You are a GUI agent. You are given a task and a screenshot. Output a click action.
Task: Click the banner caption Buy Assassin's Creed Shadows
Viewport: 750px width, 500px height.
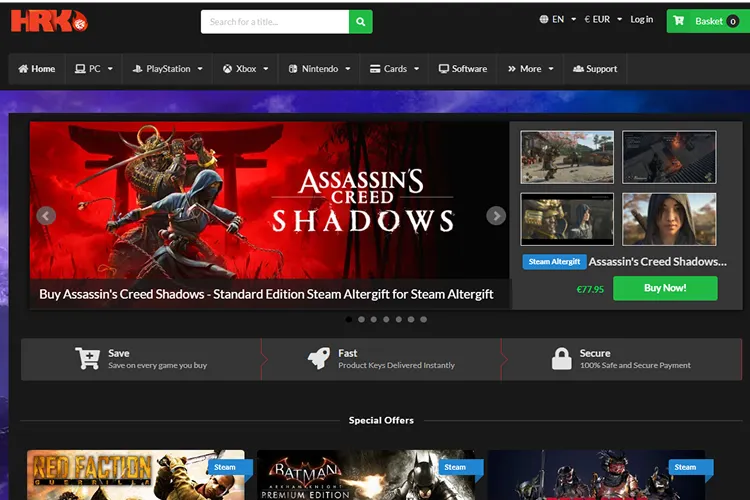point(266,294)
